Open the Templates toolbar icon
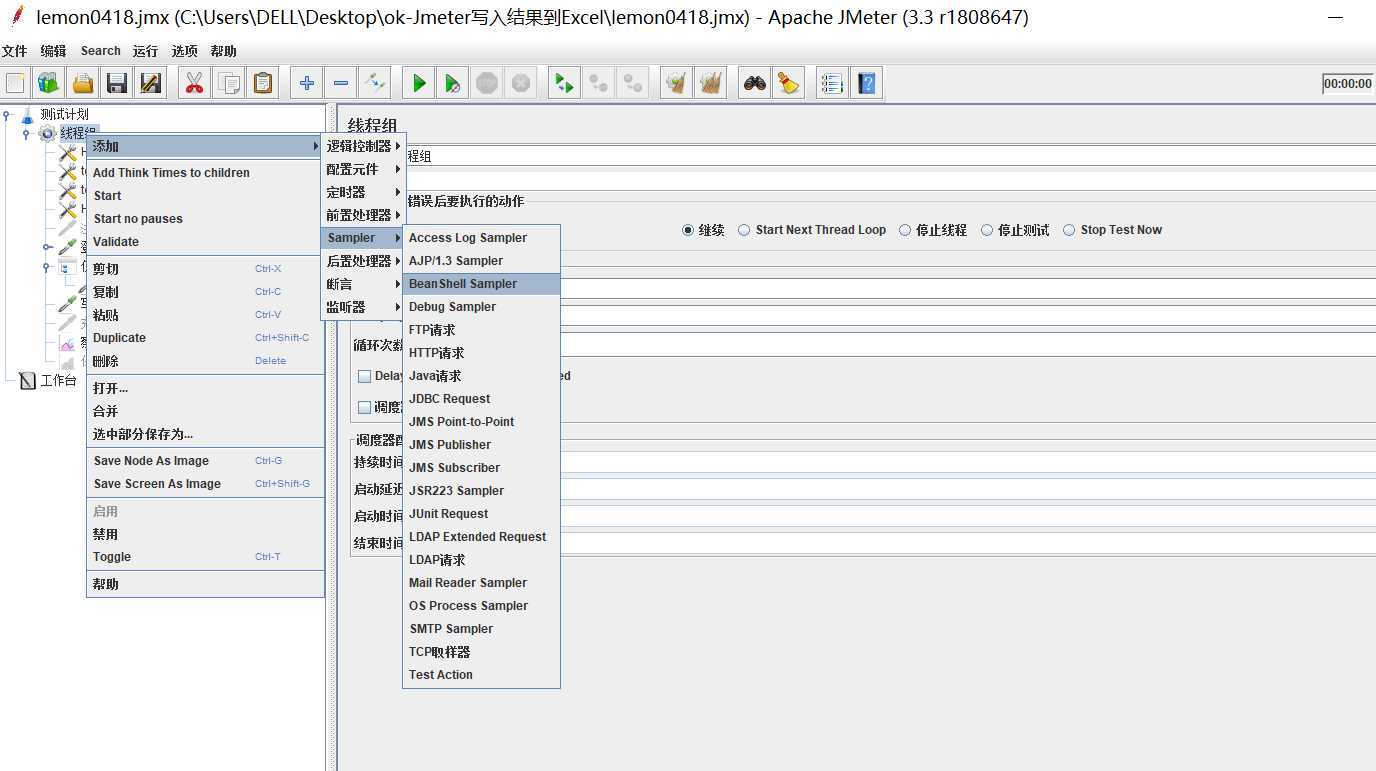 [49, 83]
